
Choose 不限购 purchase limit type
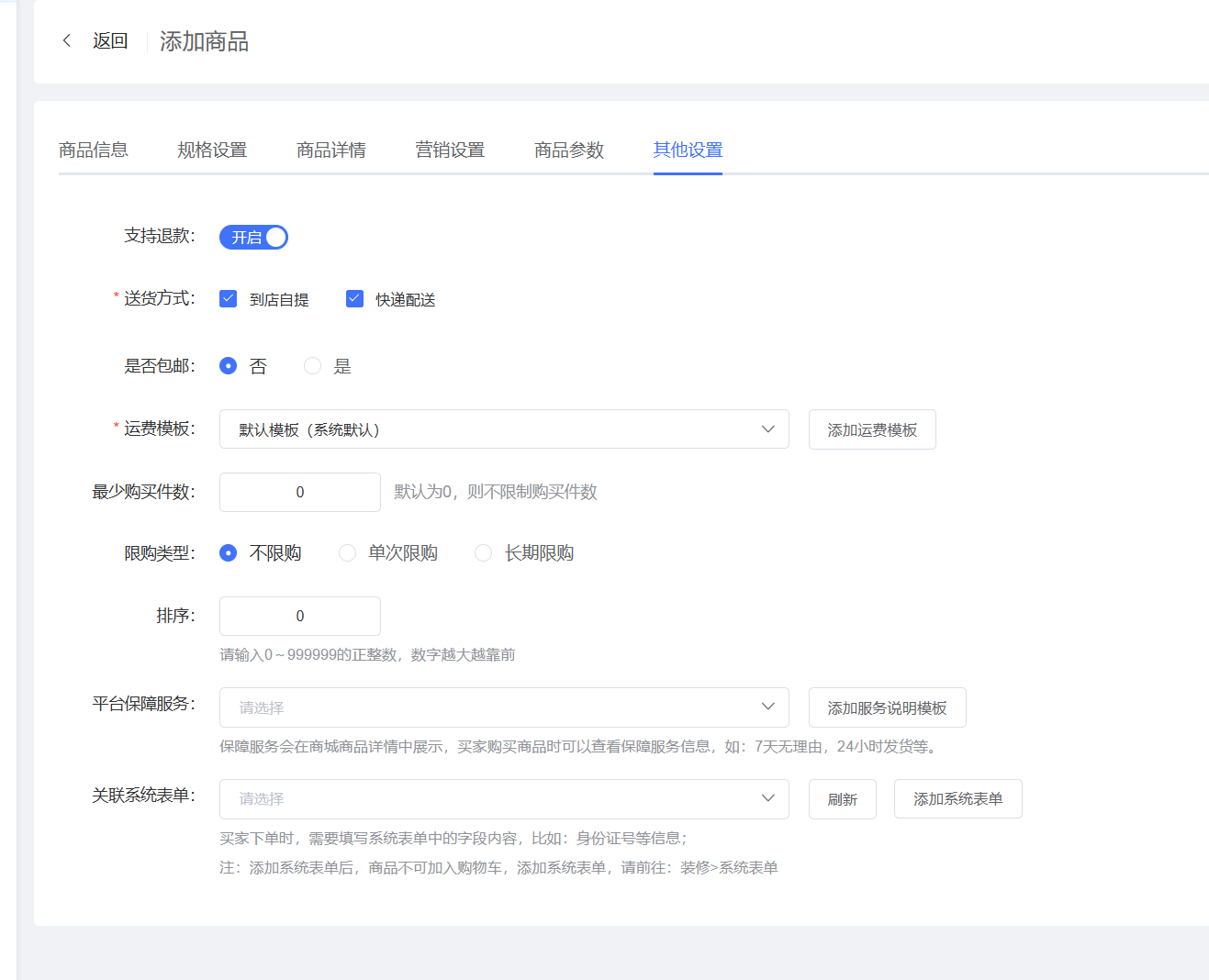click(229, 553)
